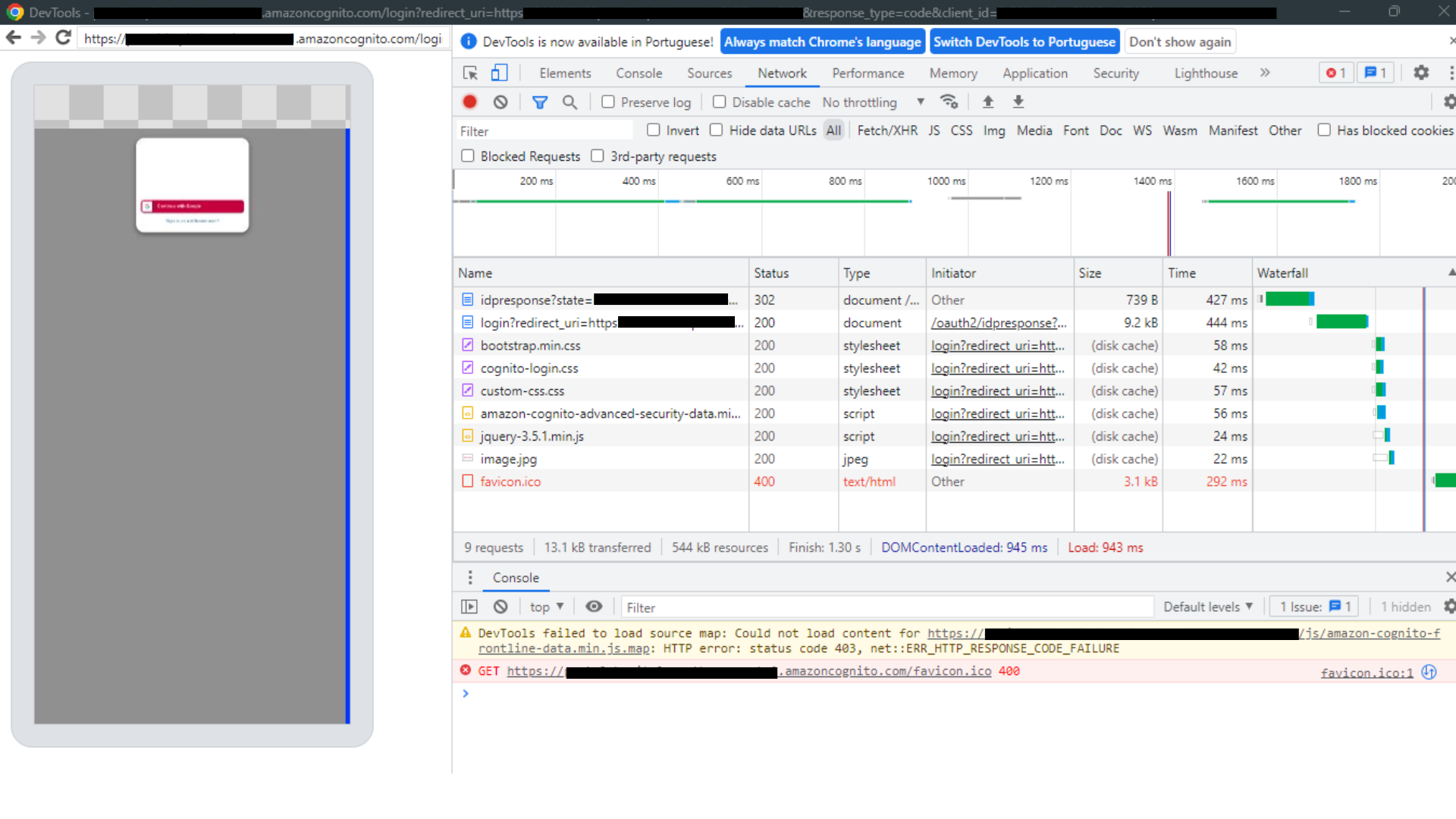Image resolution: width=1456 pixels, height=819 pixels.
Task: Create a live expression in Console
Action: click(594, 607)
